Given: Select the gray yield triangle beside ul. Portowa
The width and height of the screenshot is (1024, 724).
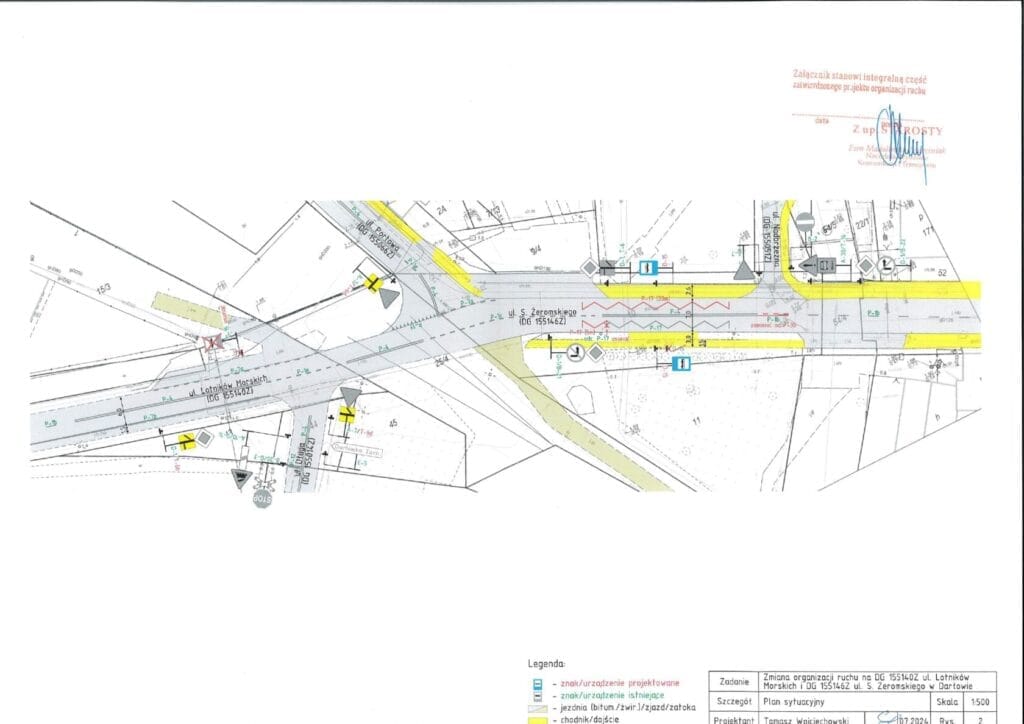Looking at the screenshot, I should pyautogui.click(x=389, y=298).
